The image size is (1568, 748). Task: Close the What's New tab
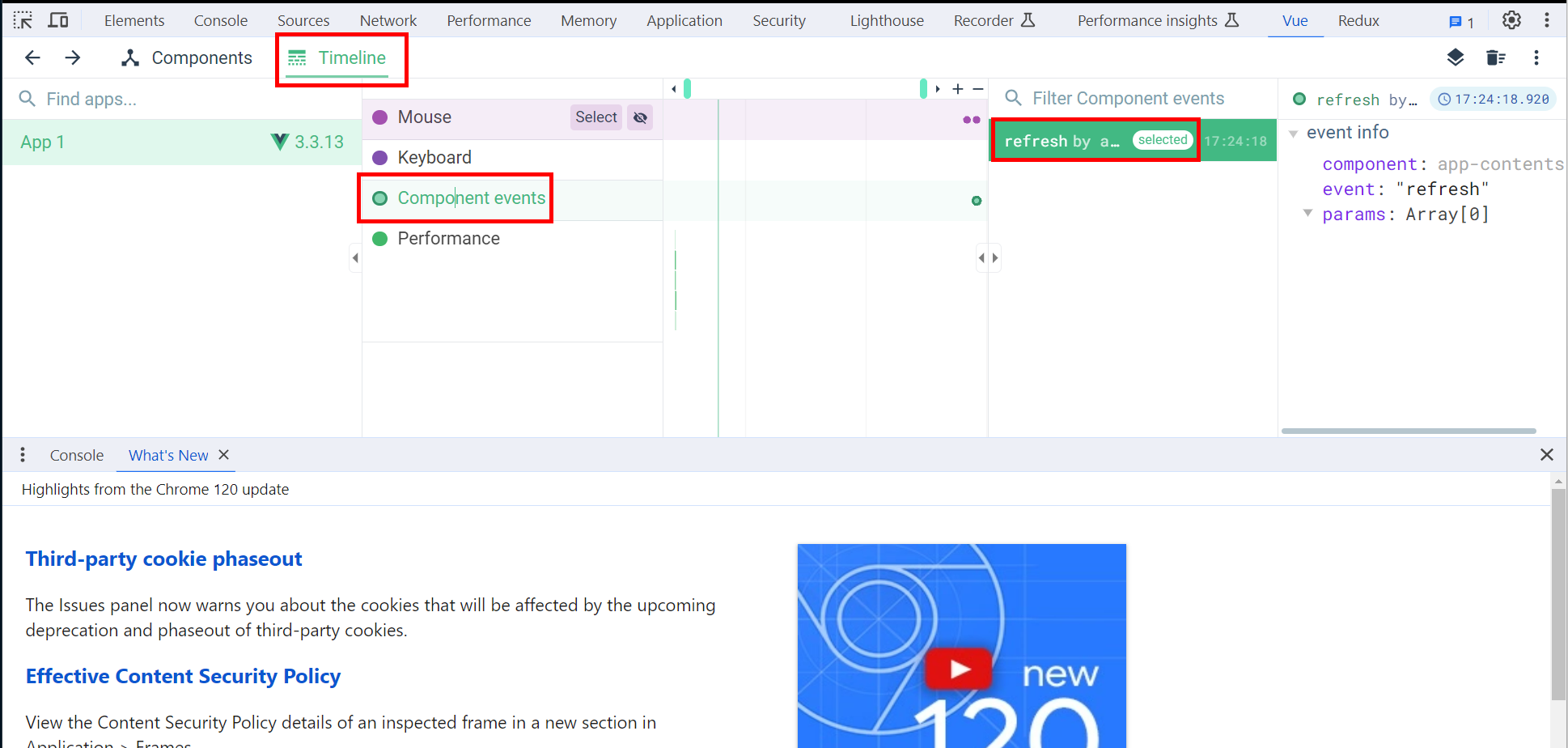click(x=224, y=455)
